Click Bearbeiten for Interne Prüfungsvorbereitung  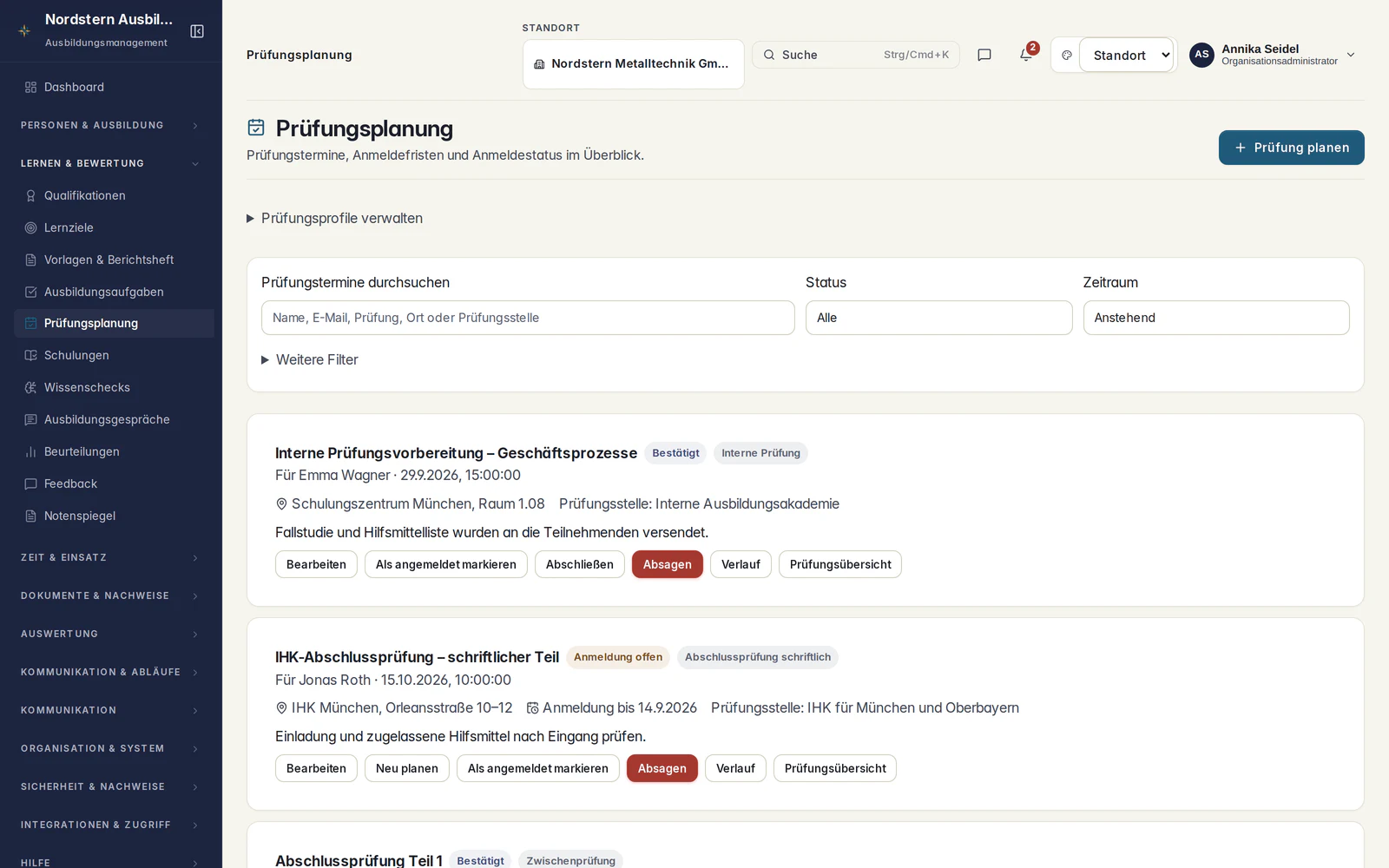(x=316, y=564)
